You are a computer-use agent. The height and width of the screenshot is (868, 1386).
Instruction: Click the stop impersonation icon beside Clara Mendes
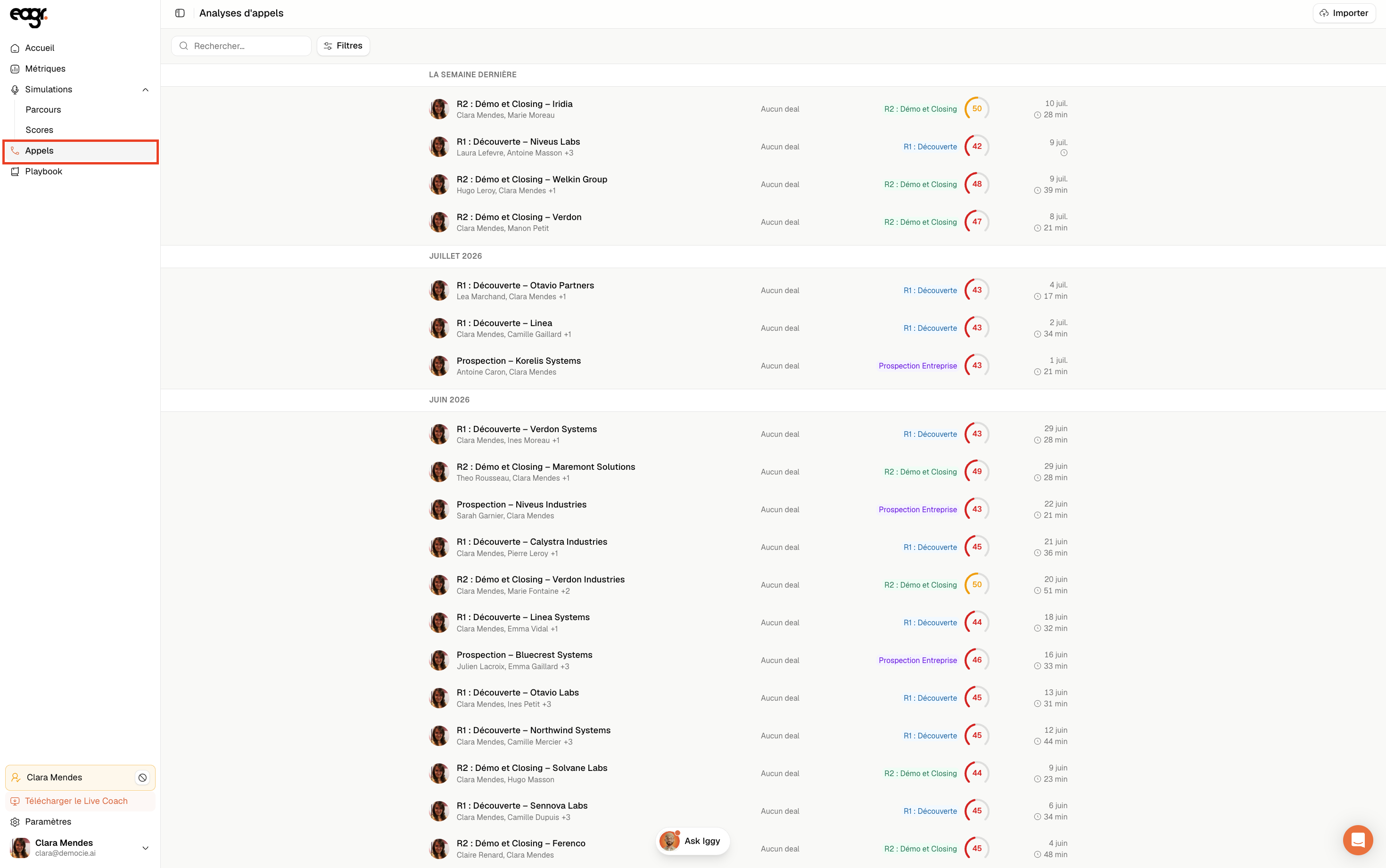point(142,778)
